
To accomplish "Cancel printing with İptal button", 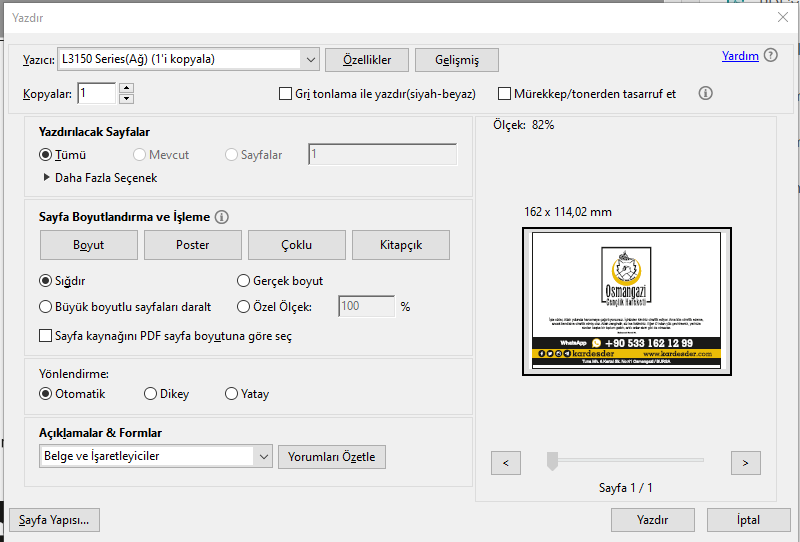I will tap(748, 520).
